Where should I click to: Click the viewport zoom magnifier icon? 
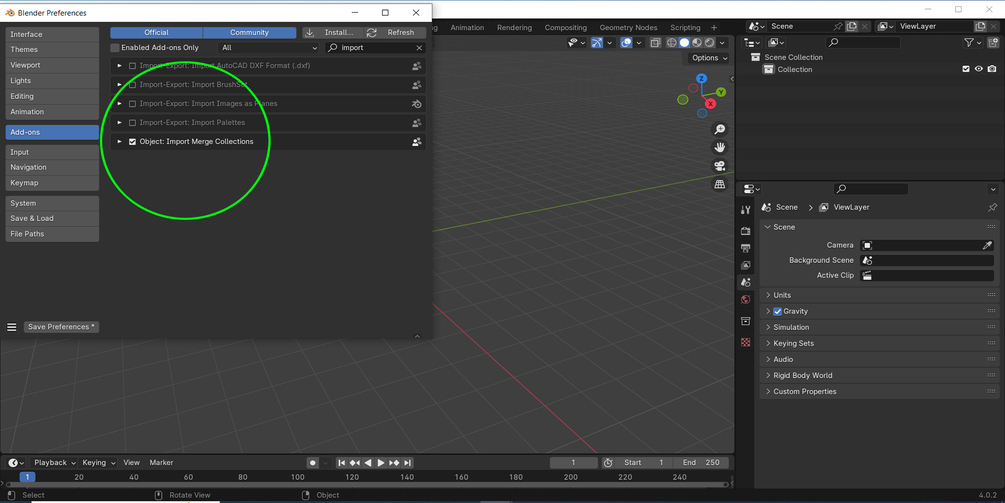(x=720, y=129)
